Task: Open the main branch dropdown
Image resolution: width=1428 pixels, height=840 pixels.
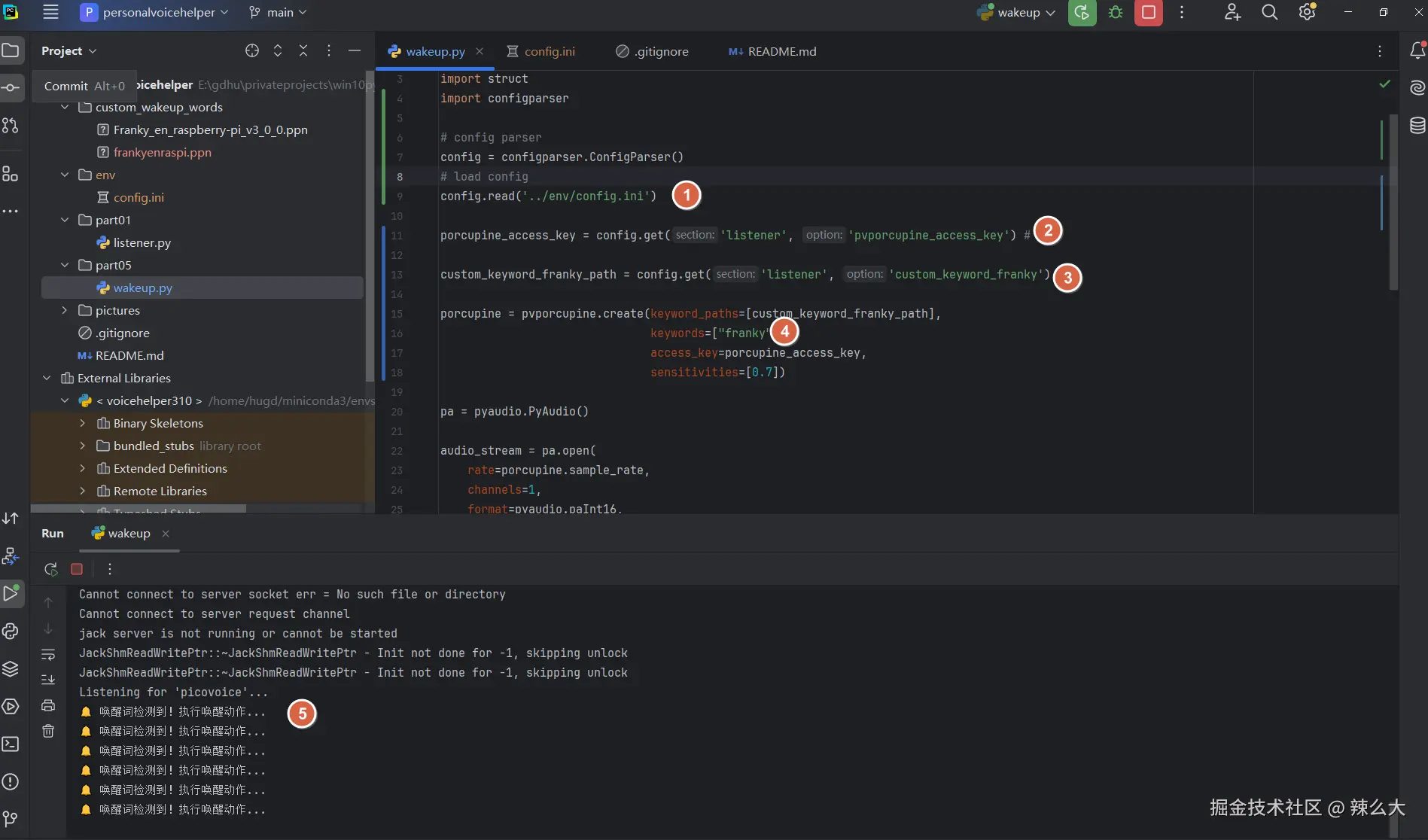Action: pyautogui.click(x=279, y=13)
